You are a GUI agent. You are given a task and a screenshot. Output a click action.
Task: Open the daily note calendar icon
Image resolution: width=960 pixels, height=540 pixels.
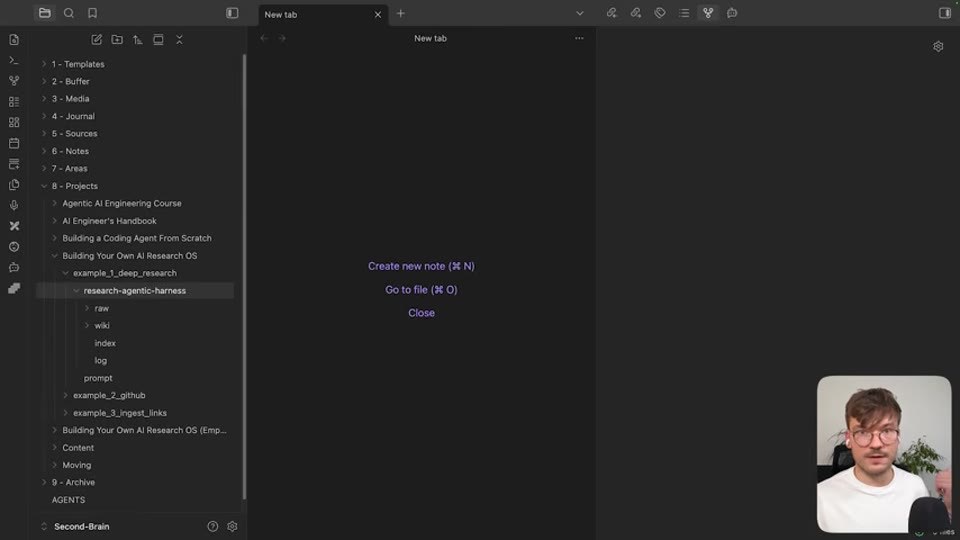pyautogui.click(x=14, y=143)
